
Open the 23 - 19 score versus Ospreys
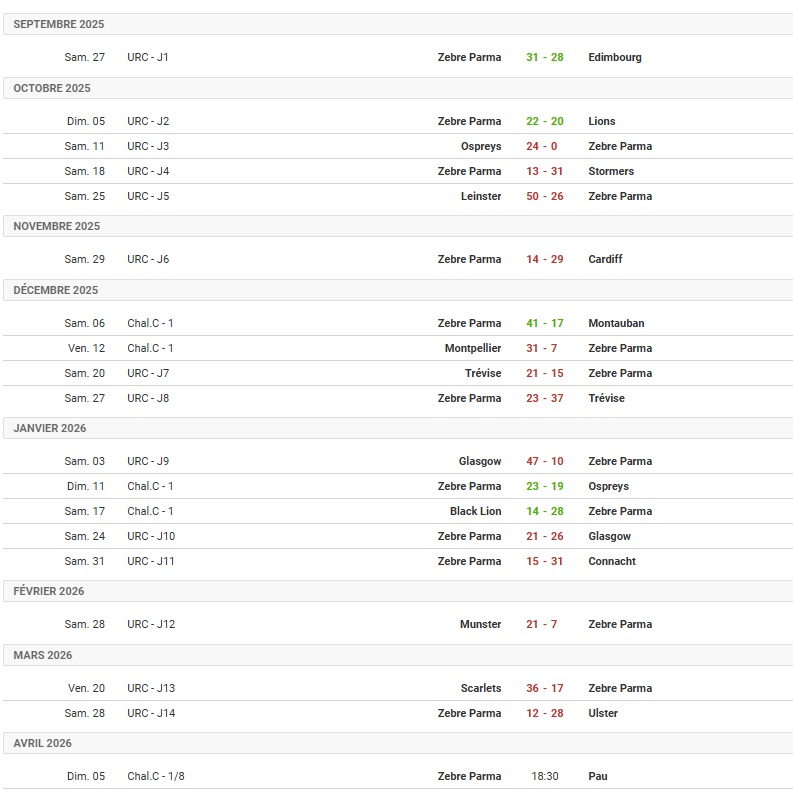544,487
